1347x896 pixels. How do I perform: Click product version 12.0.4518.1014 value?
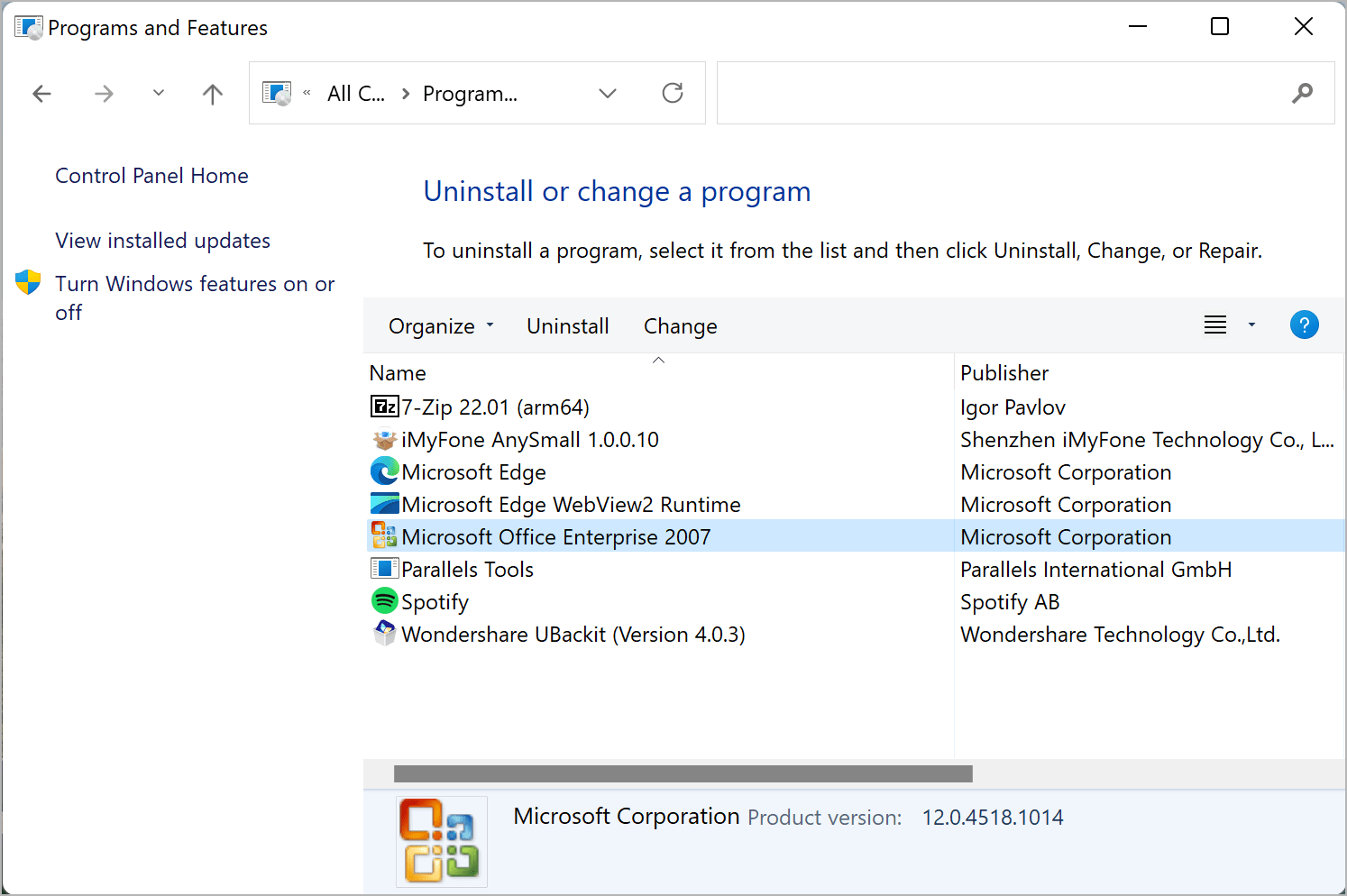point(993,818)
